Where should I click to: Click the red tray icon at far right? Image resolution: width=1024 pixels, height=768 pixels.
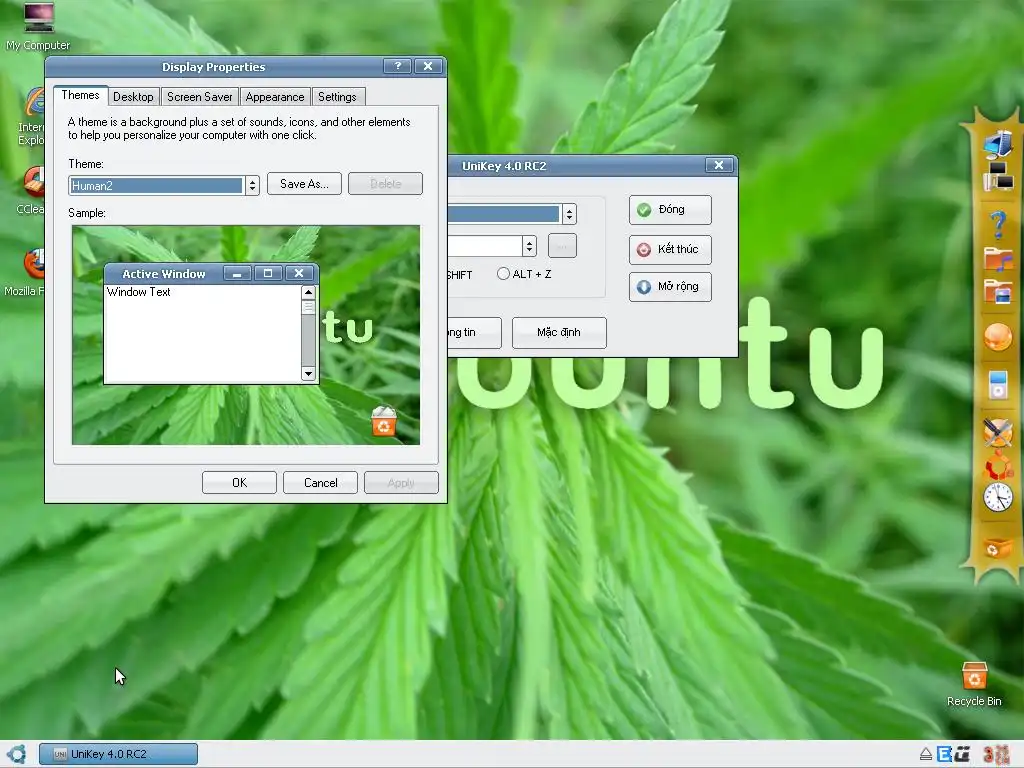997,754
